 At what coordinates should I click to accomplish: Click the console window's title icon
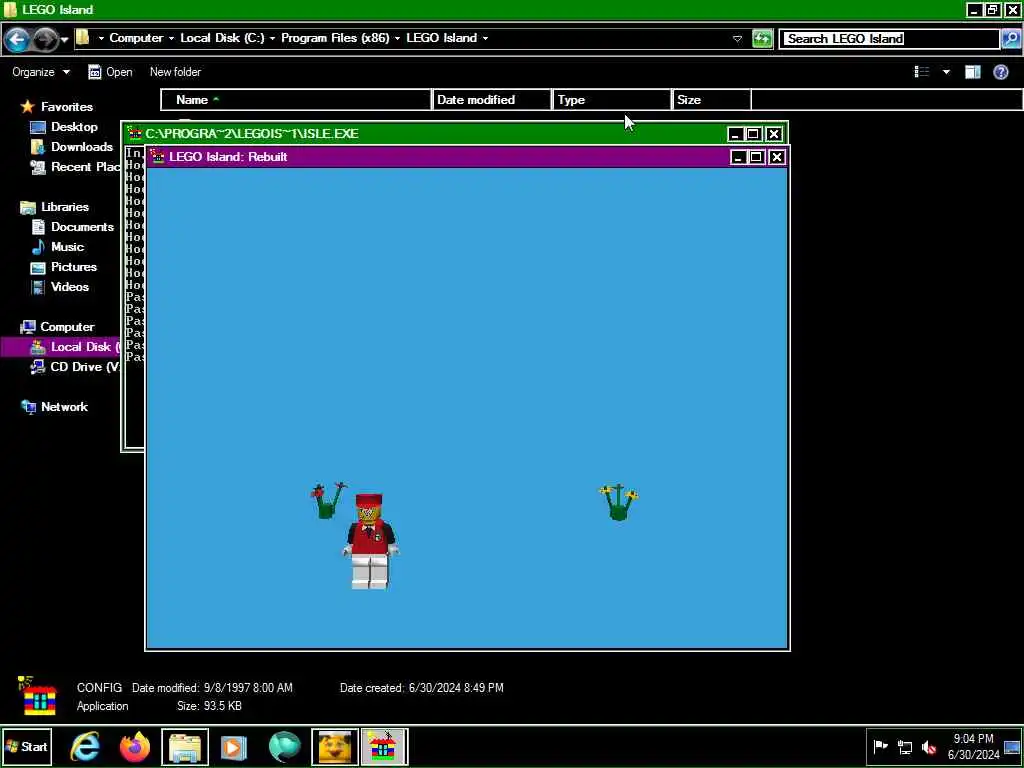135,134
